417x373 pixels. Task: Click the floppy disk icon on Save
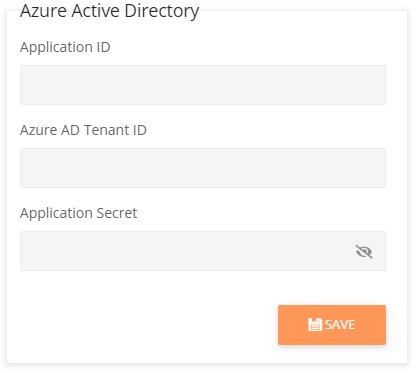click(315, 324)
